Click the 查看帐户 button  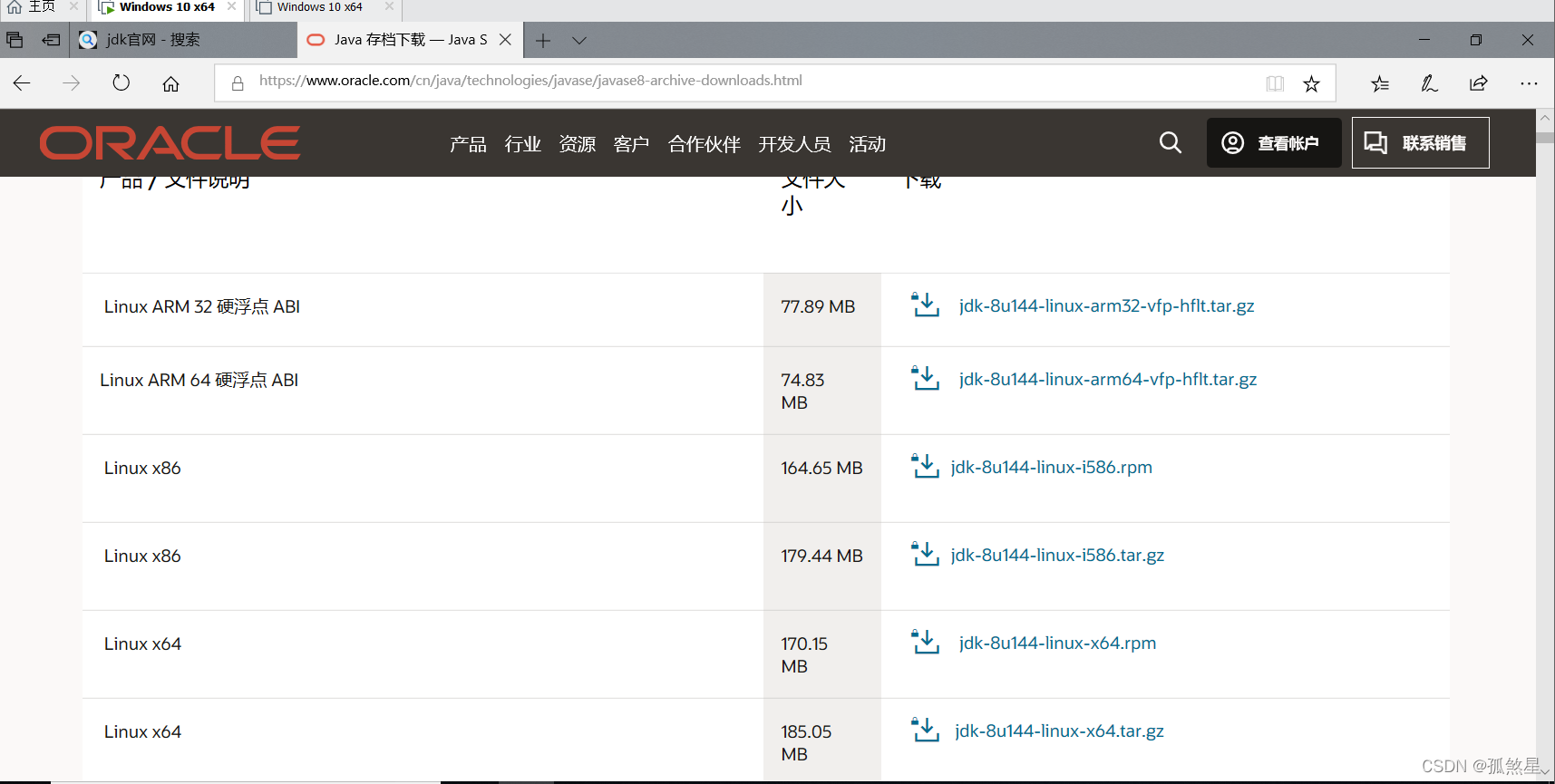tap(1273, 142)
